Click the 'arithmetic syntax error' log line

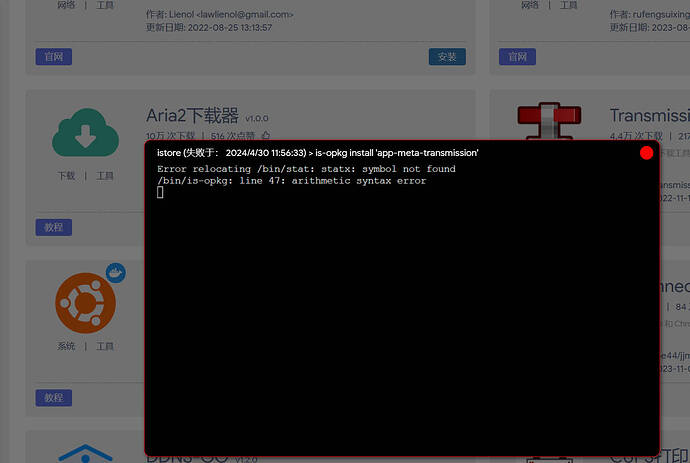291,181
